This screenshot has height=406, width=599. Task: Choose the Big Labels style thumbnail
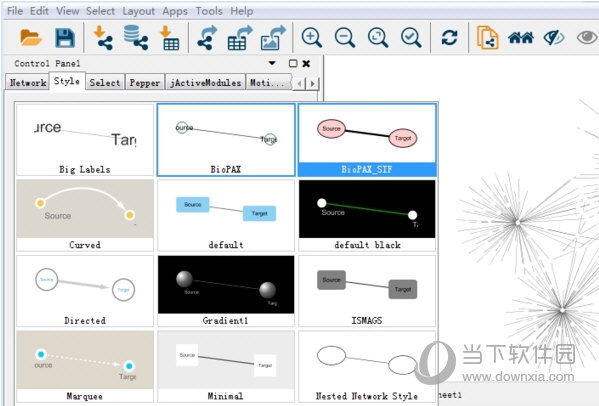click(x=85, y=140)
